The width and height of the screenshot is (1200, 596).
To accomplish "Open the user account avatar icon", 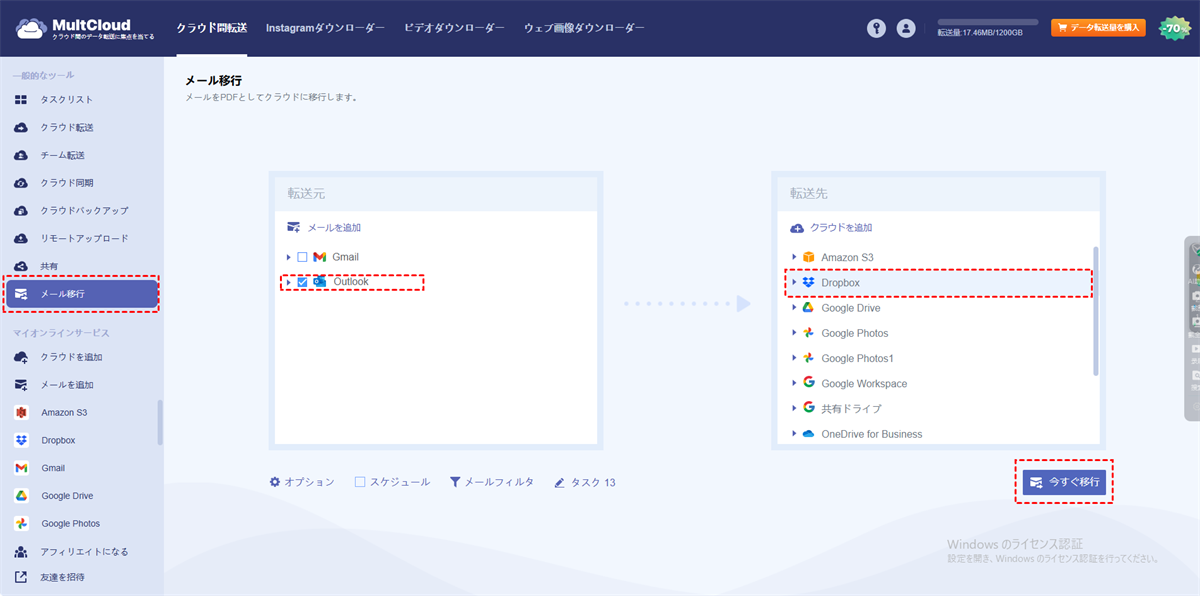I will 906,29.
